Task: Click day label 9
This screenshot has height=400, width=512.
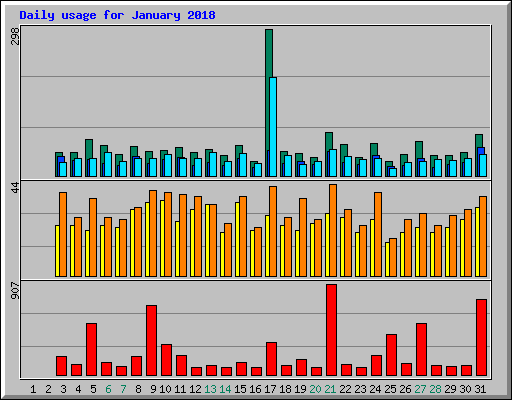Action: pyautogui.click(x=153, y=389)
